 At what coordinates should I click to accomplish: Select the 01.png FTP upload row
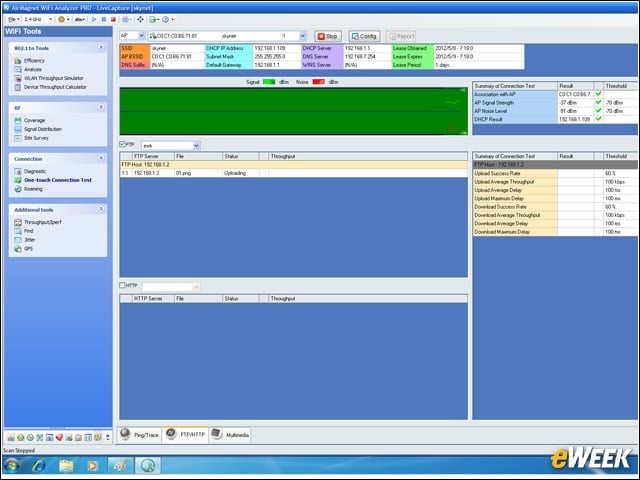pos(293,173)
